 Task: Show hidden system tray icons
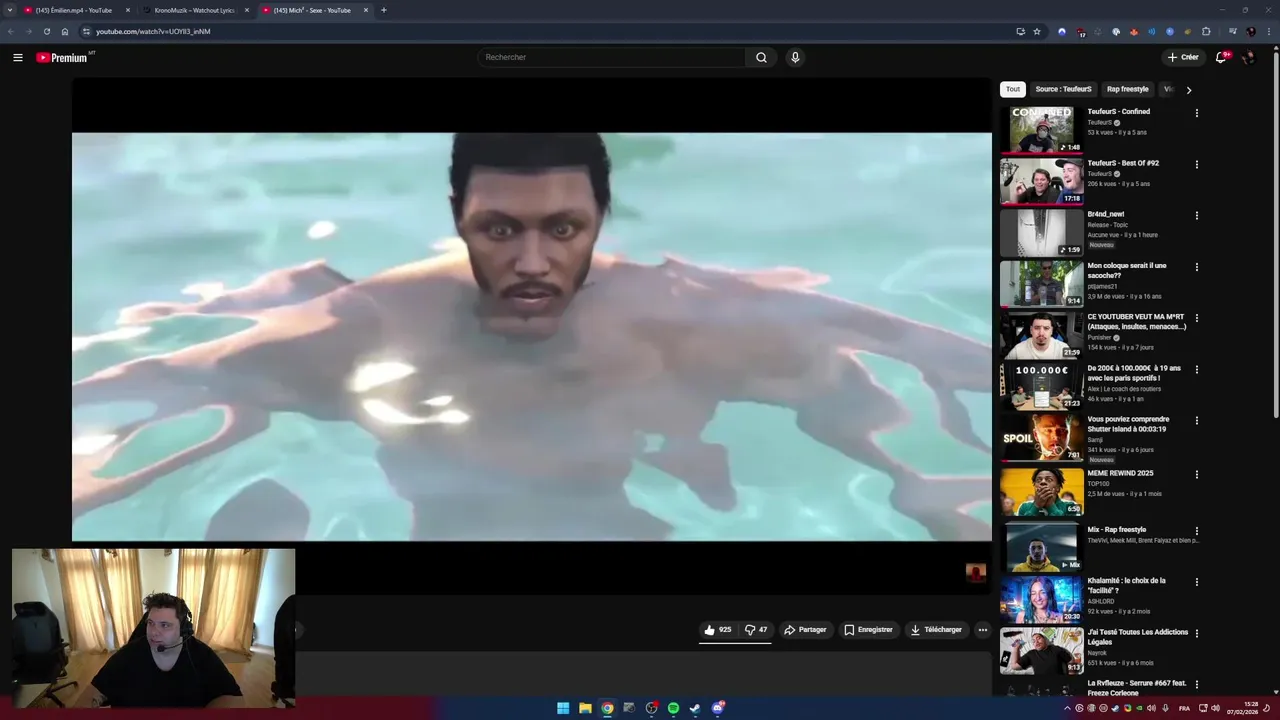point(1067,708)
